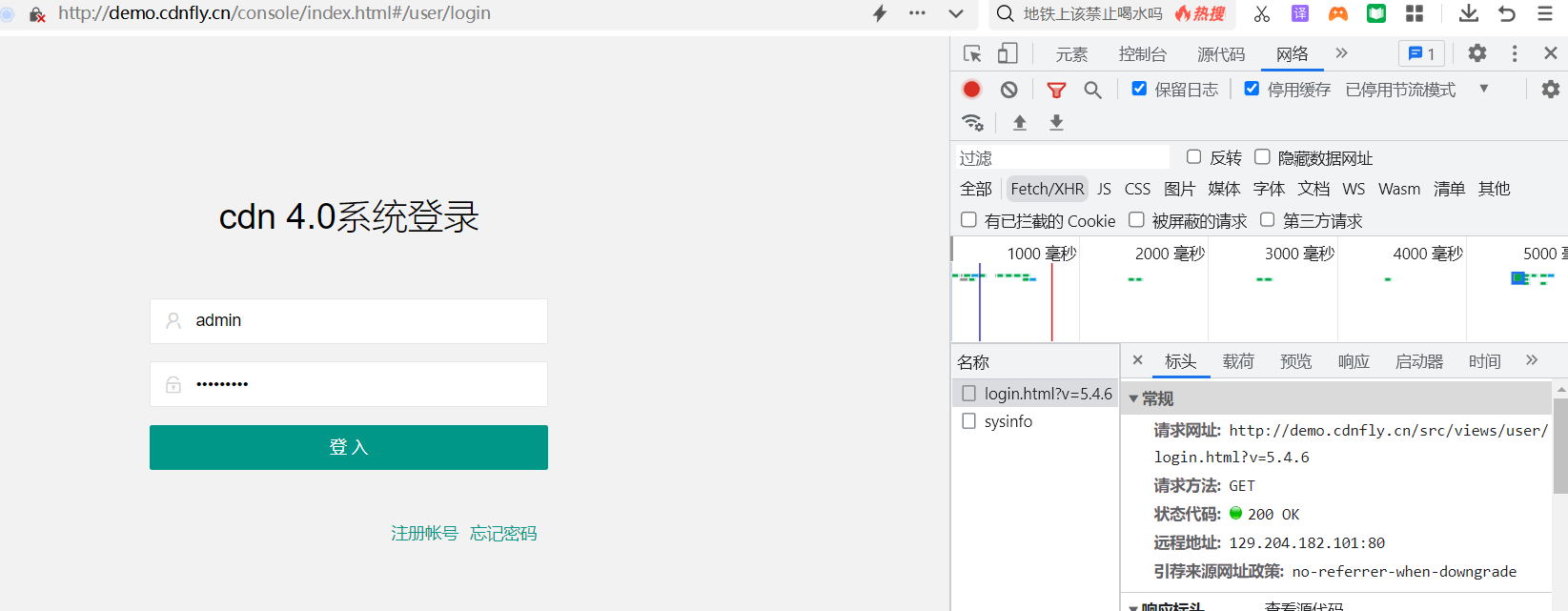Open DevTools settings gear icon

[1476, 53]
